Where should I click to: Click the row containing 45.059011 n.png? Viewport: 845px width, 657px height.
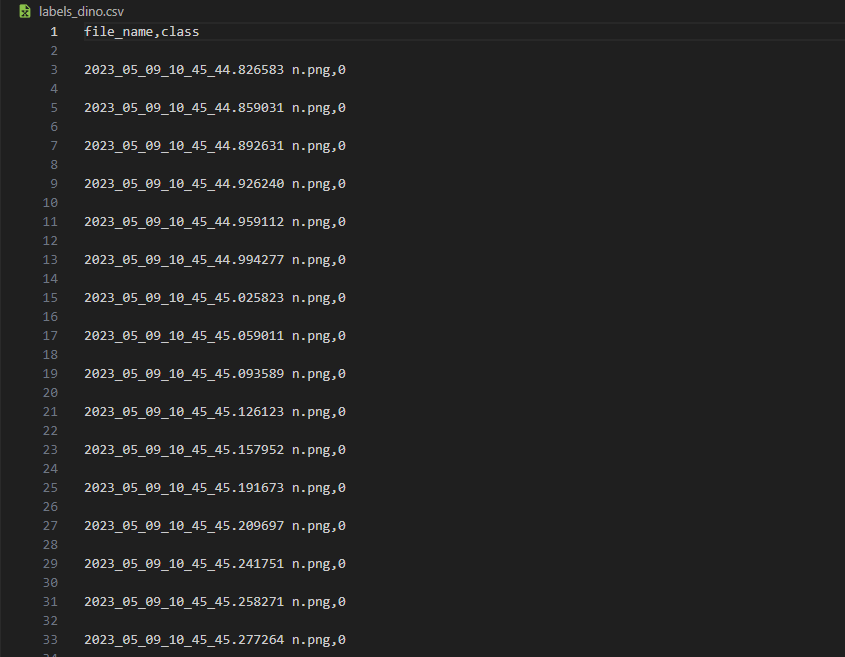(215, 336)
